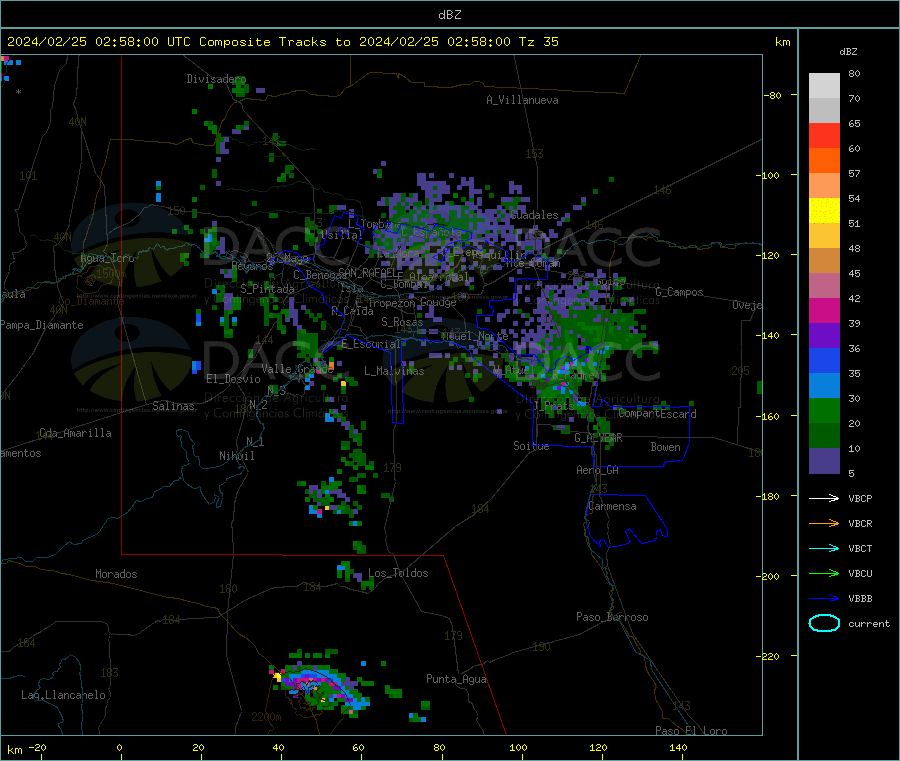
Task: Click the 'Tz 35' header value
Action: pos(539,42)
